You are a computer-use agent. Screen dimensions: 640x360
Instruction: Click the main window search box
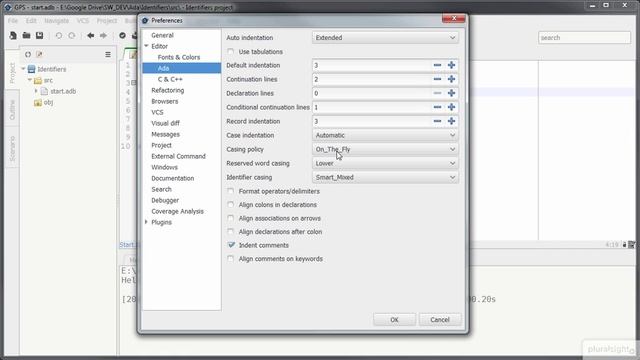tap(584, 38)
